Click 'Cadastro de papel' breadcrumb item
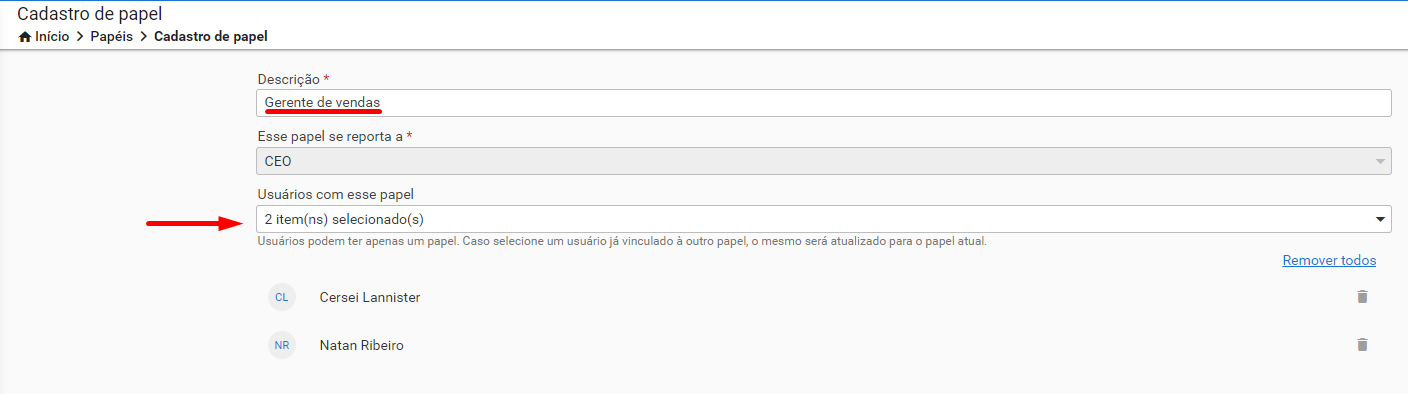 211,36
